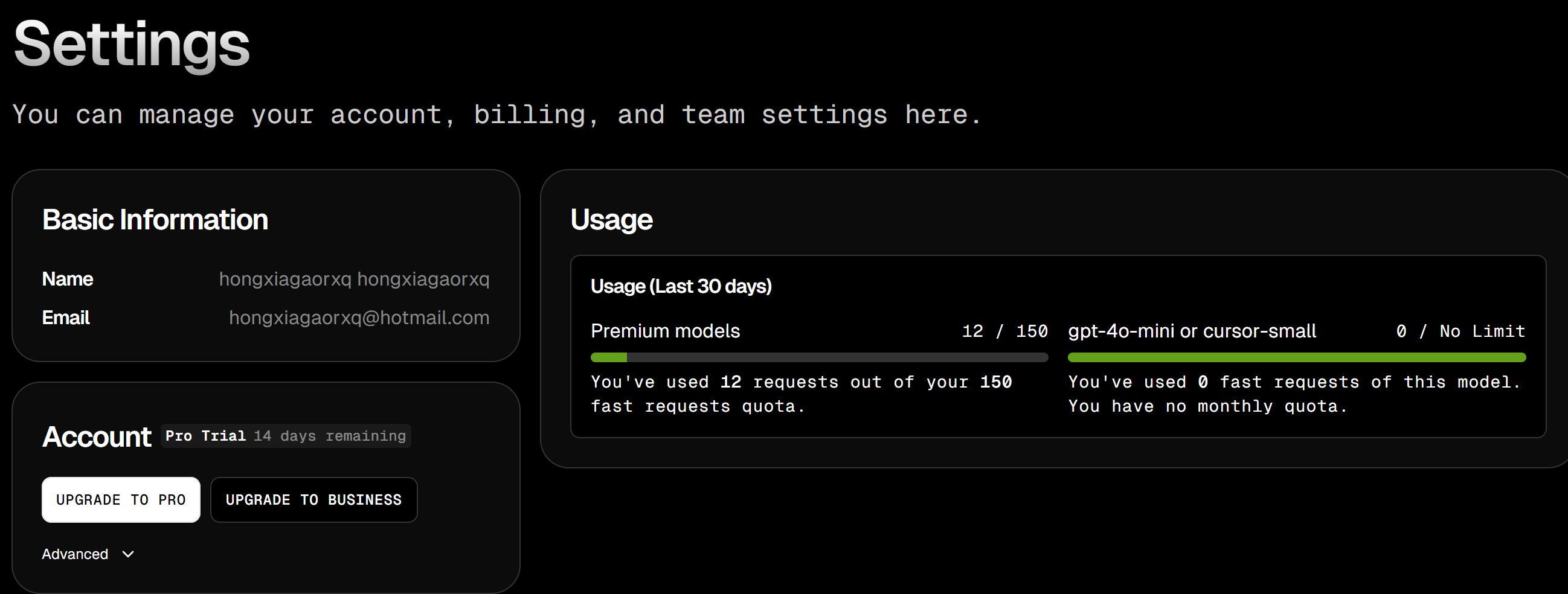The width and height of the screenshot is (1568, 594).
Task: Click the Usage panel heading
Action: tap(611, 220)
